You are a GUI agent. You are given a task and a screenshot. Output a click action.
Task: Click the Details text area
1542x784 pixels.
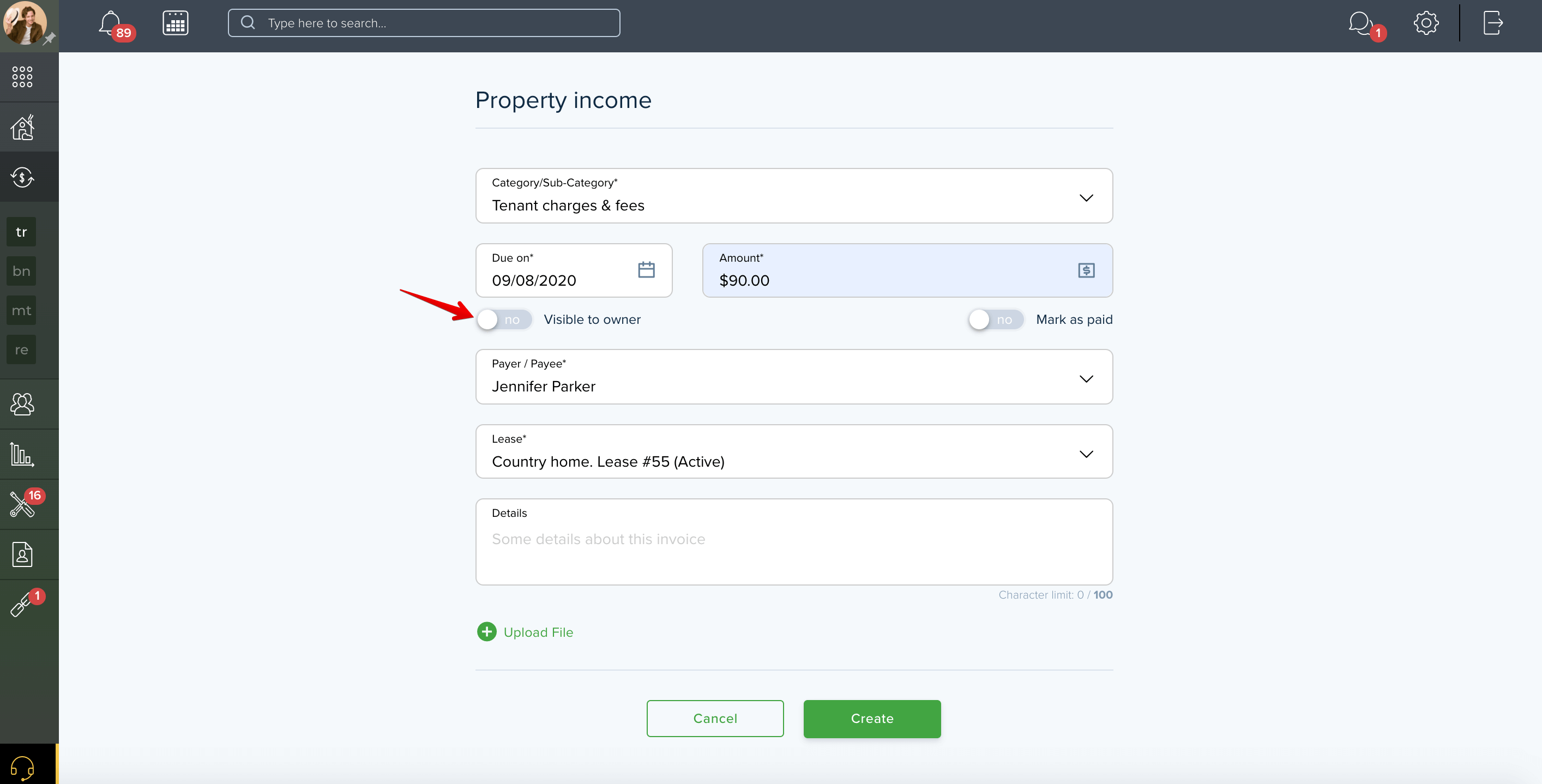pyautogui.click(x=794, y=541)
